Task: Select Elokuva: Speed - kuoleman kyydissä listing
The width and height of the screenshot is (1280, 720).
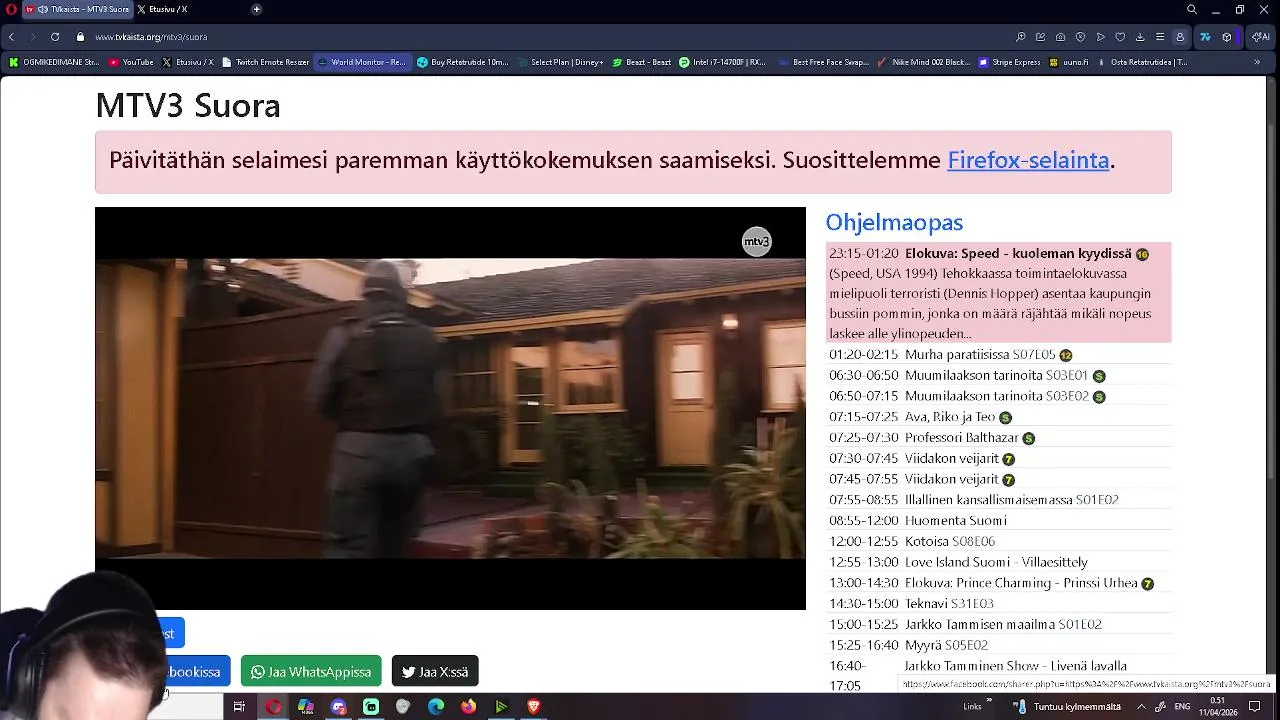Action: point(998,293)
